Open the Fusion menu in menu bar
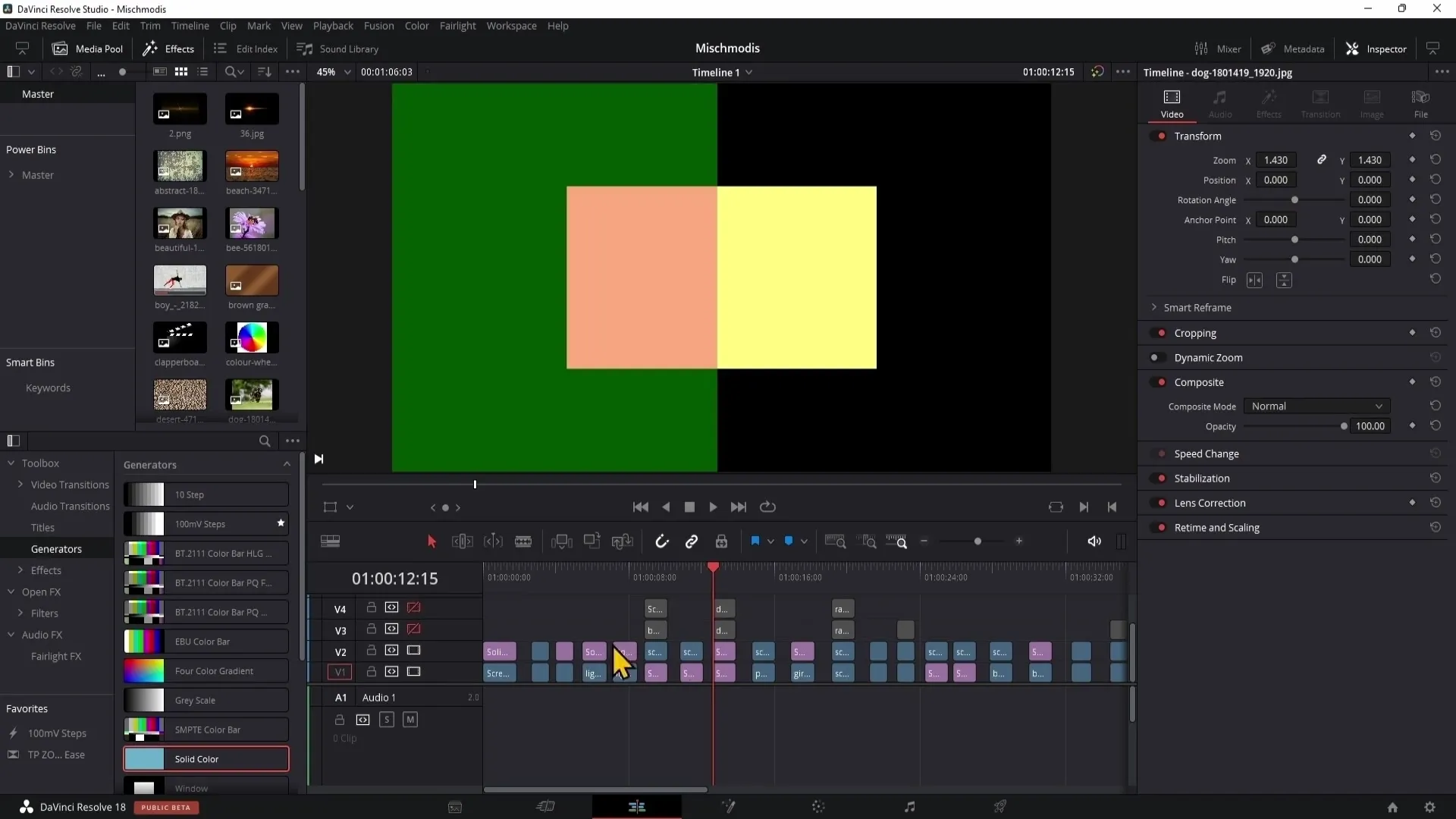Image resolution: width=1456 pixels, height=819 pixels. point(378,25)
